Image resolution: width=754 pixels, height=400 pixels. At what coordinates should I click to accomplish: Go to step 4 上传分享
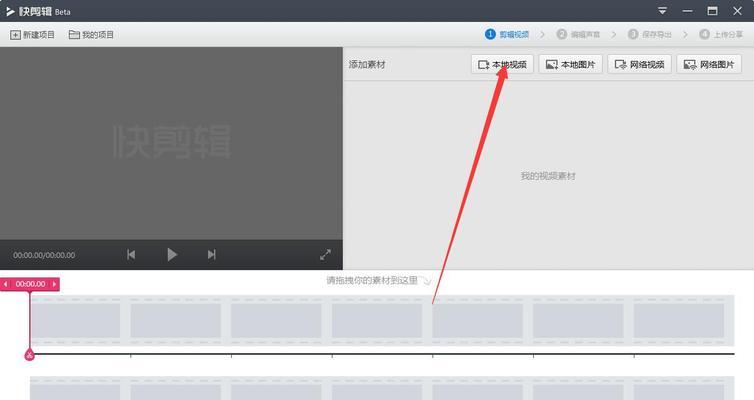pos(721,35)
